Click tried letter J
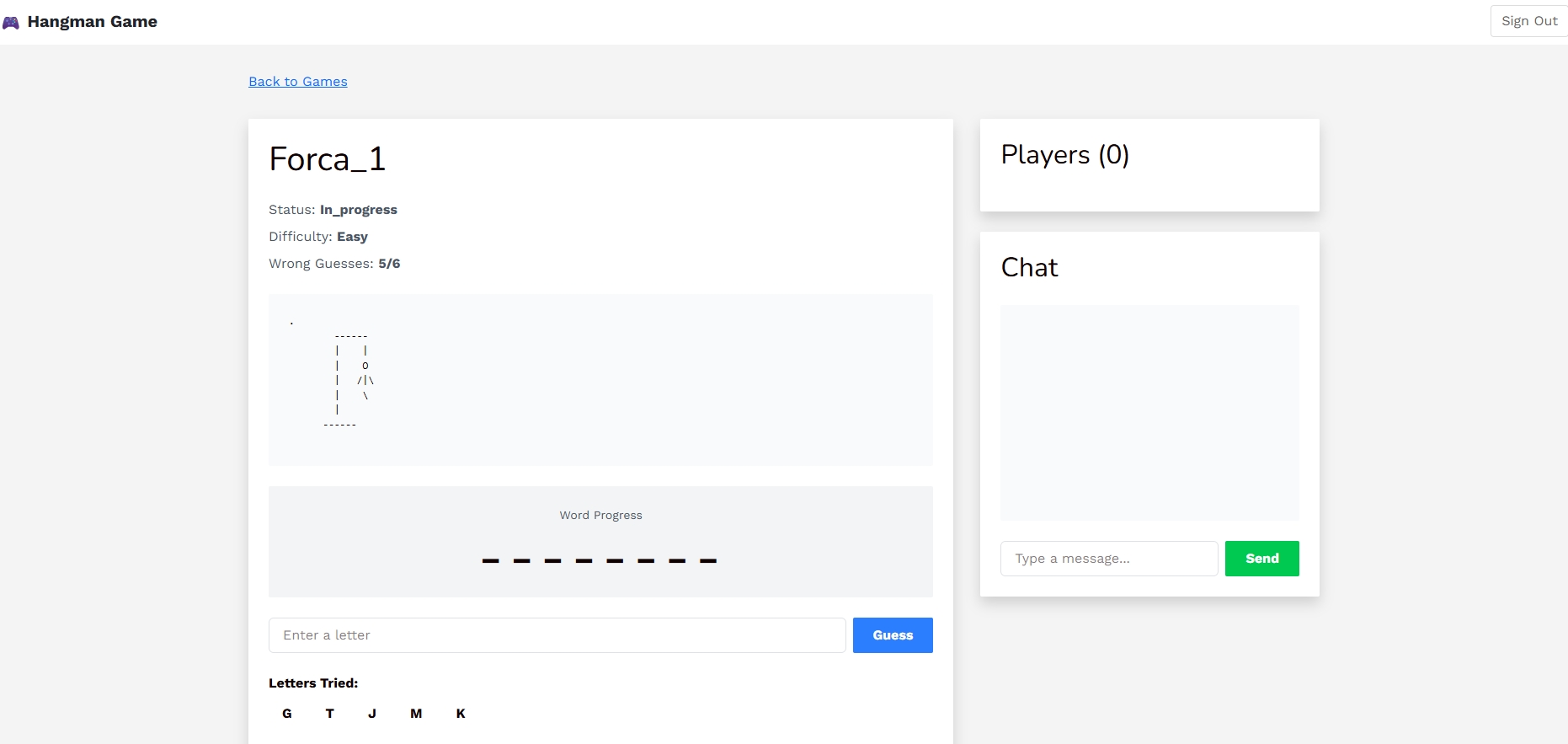The width and height of the screenshot is (1568, 744). coord(372,714)
